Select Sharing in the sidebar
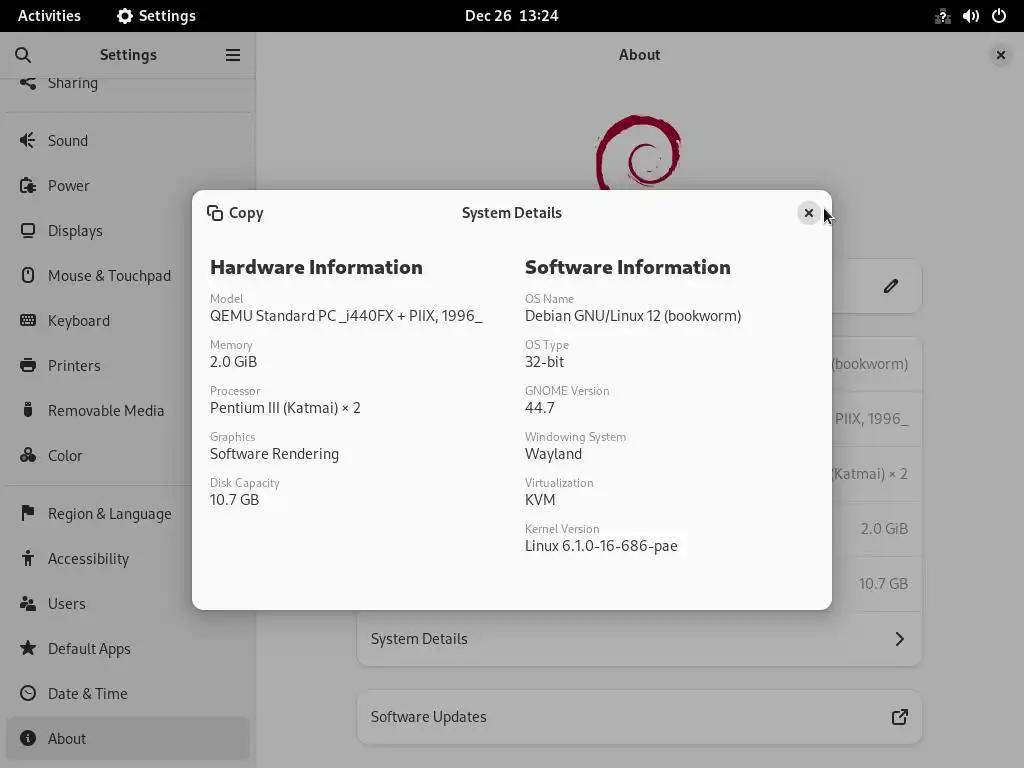 (128, 84)
